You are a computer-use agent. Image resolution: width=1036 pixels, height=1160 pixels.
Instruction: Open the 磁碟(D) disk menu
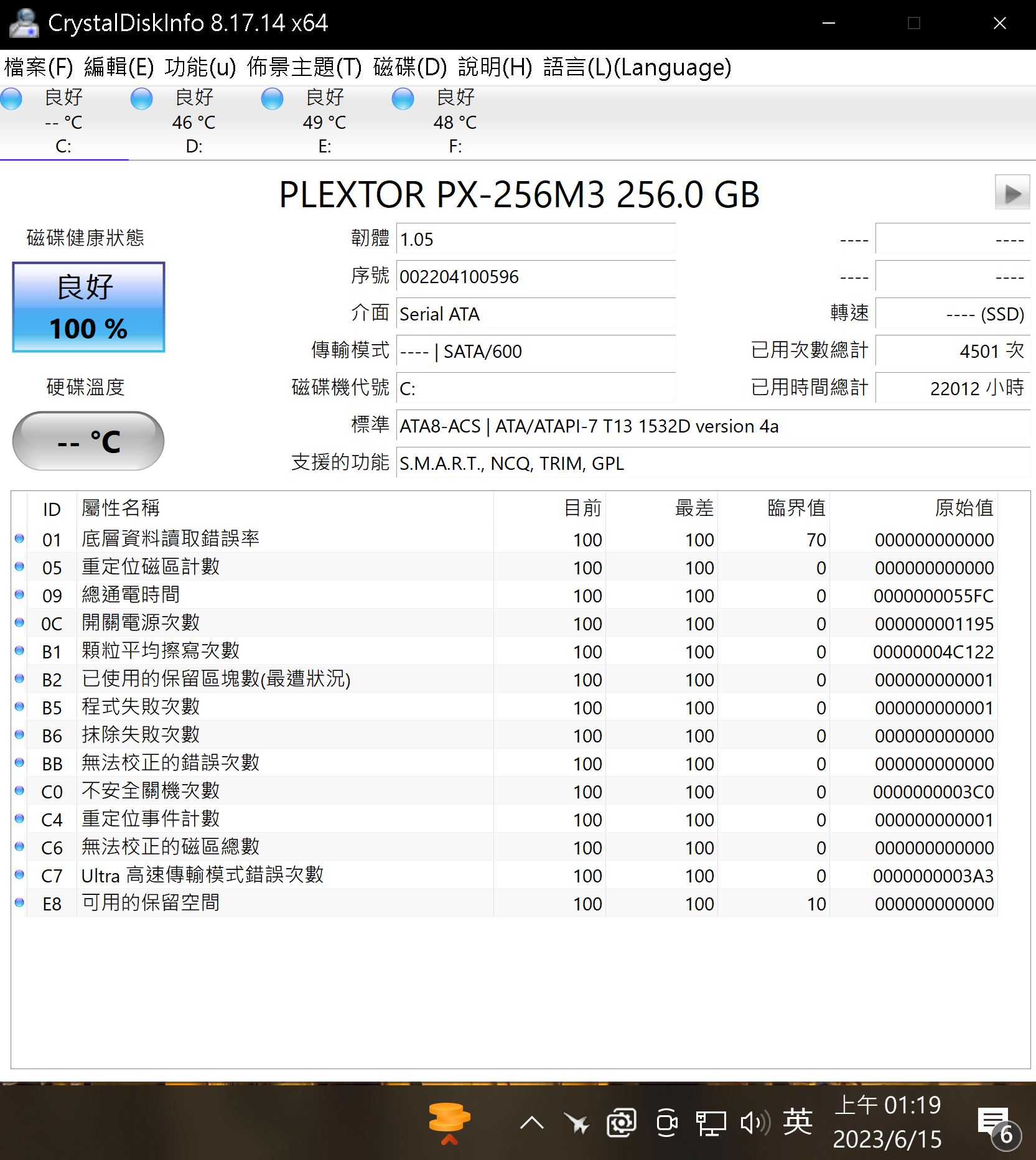410,67
